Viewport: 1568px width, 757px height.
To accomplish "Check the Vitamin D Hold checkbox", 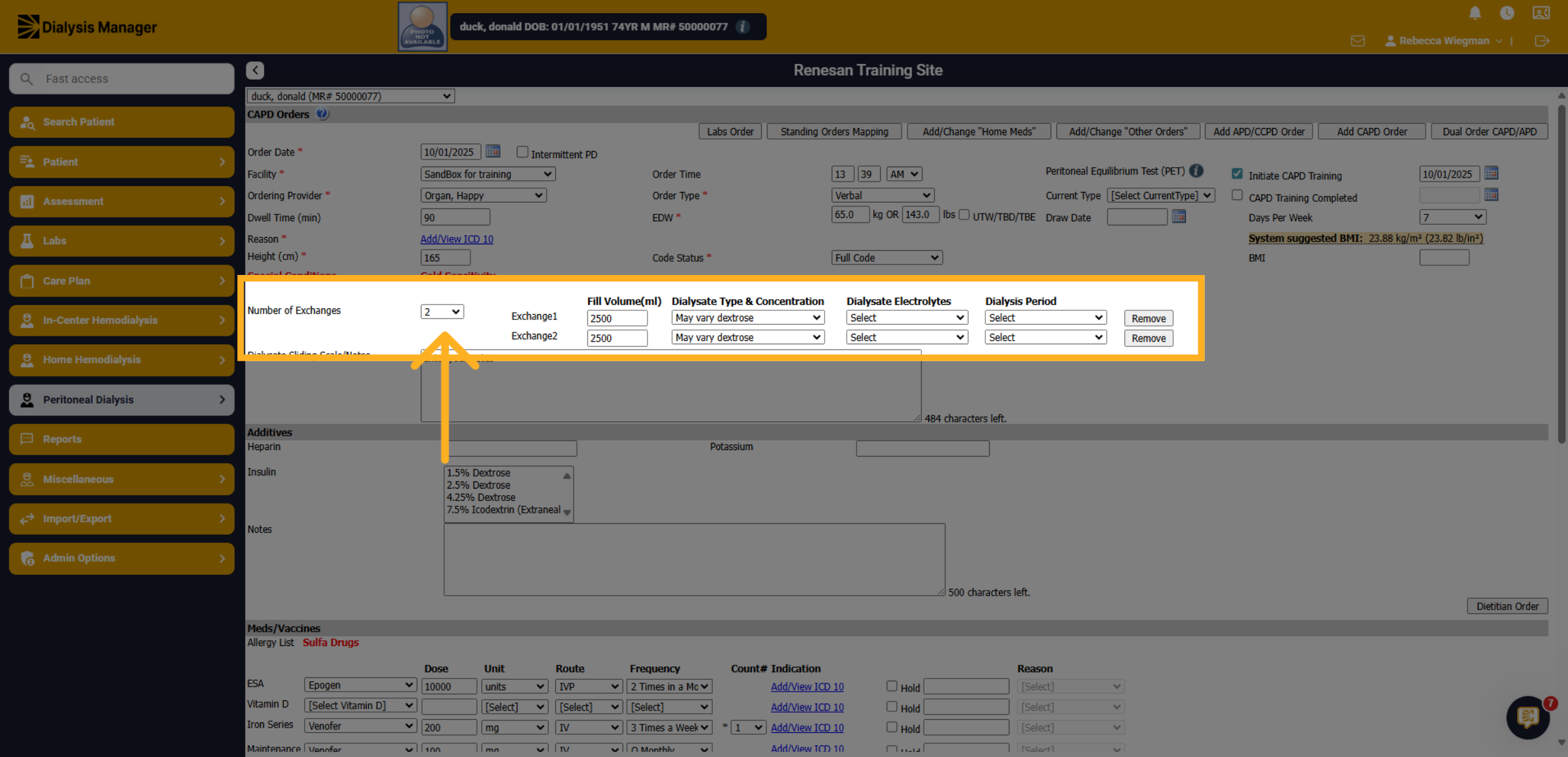I will tap(892, 706).
